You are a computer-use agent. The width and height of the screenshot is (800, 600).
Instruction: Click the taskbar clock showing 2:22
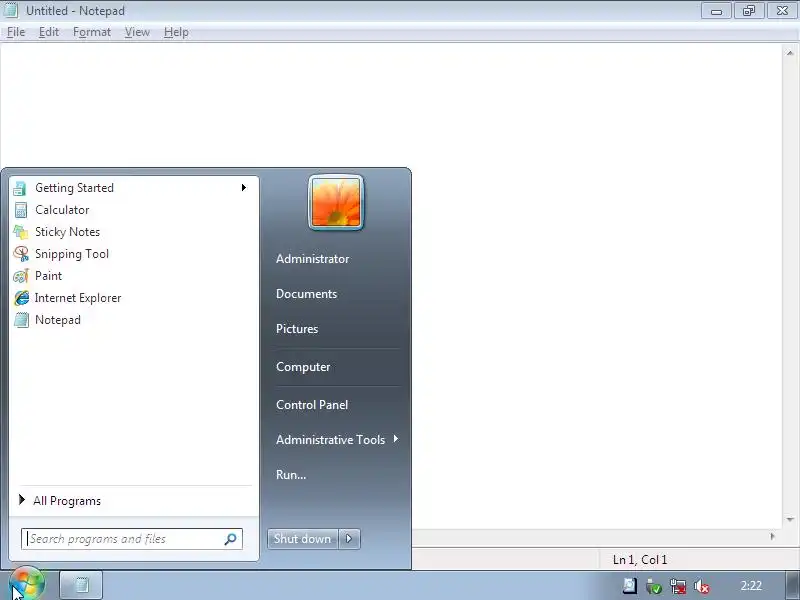tap(751, 586)
